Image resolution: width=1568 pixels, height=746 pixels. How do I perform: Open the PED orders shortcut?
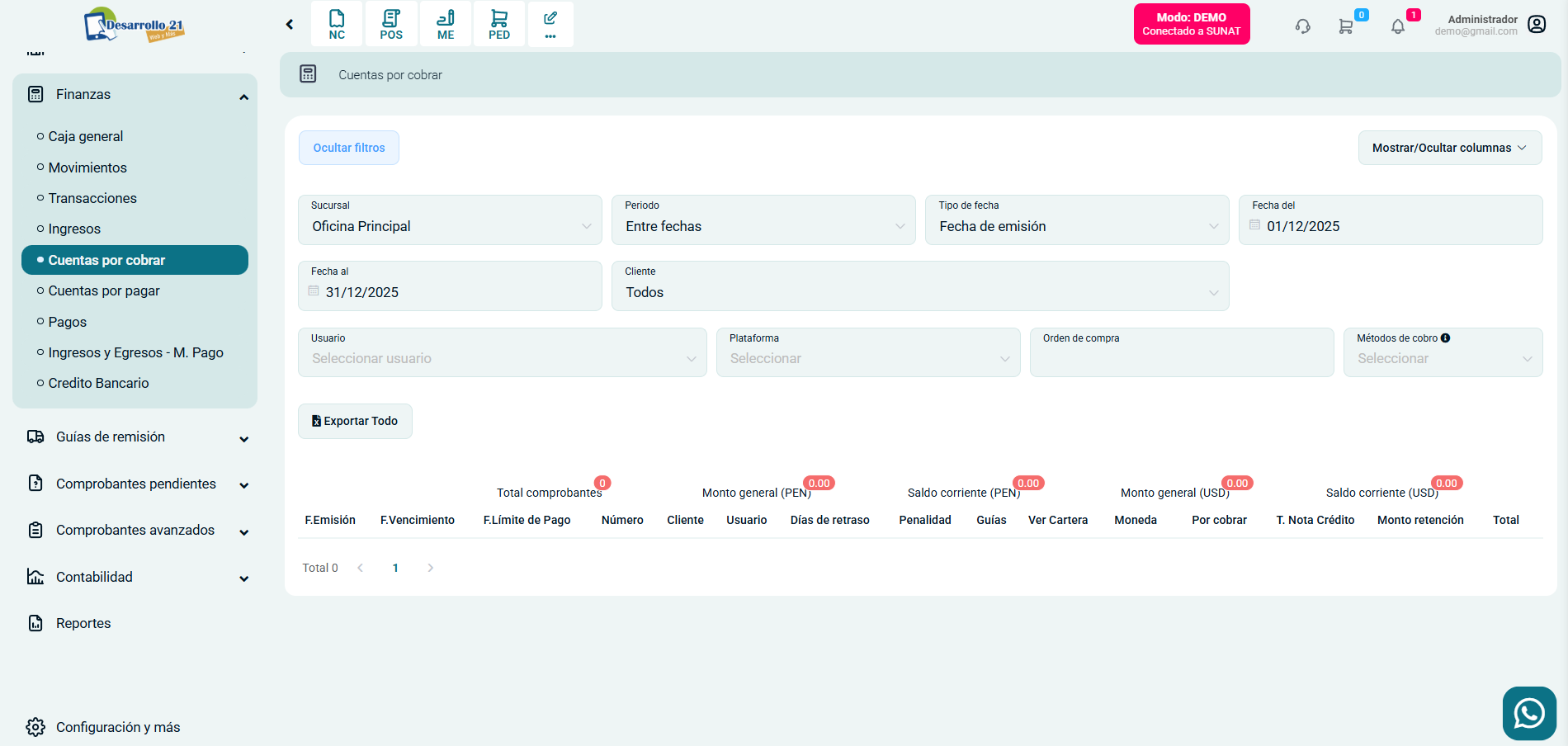pos(499,24)
